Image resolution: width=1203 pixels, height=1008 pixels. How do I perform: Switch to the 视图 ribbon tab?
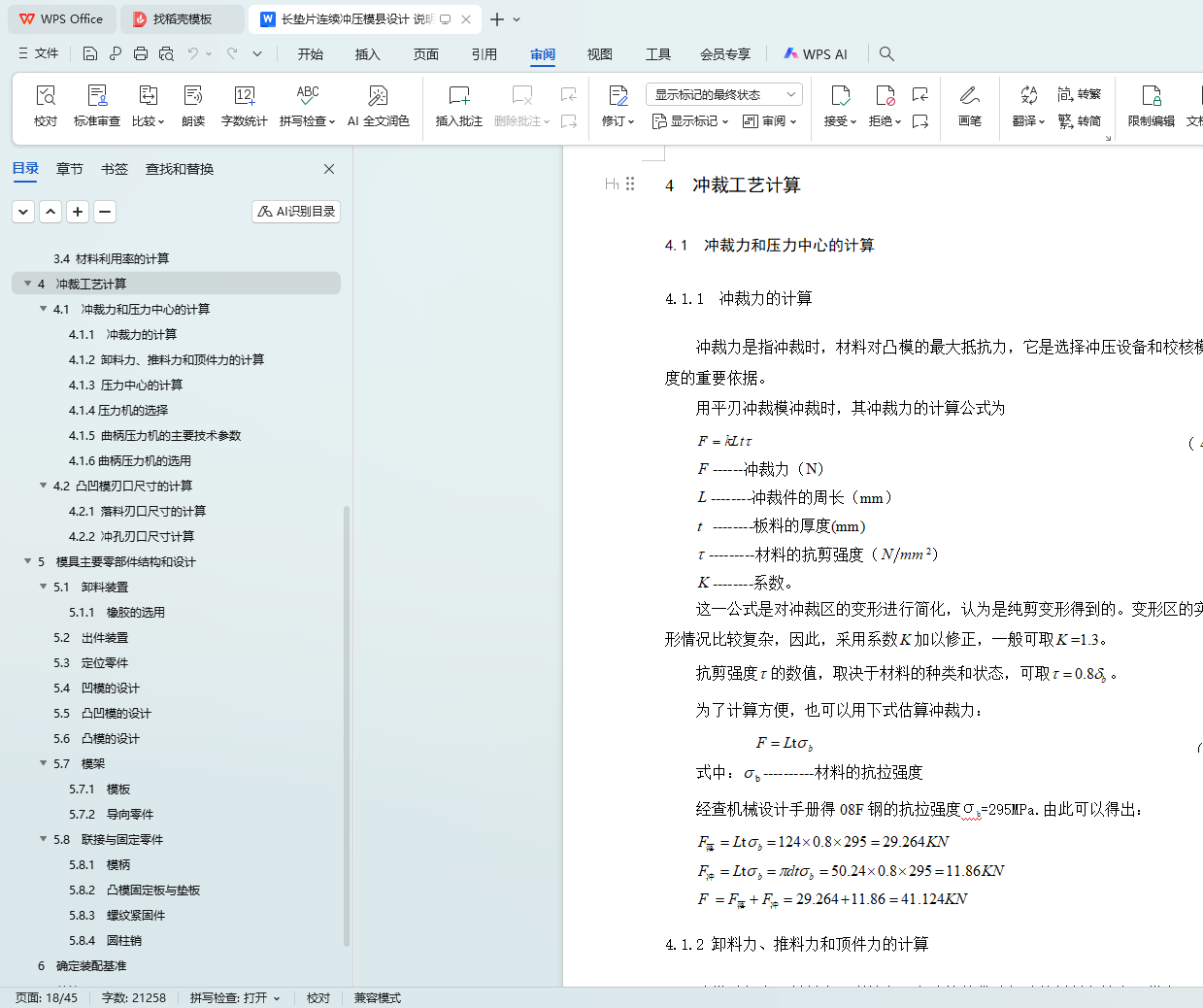click(x=600, y=54)
